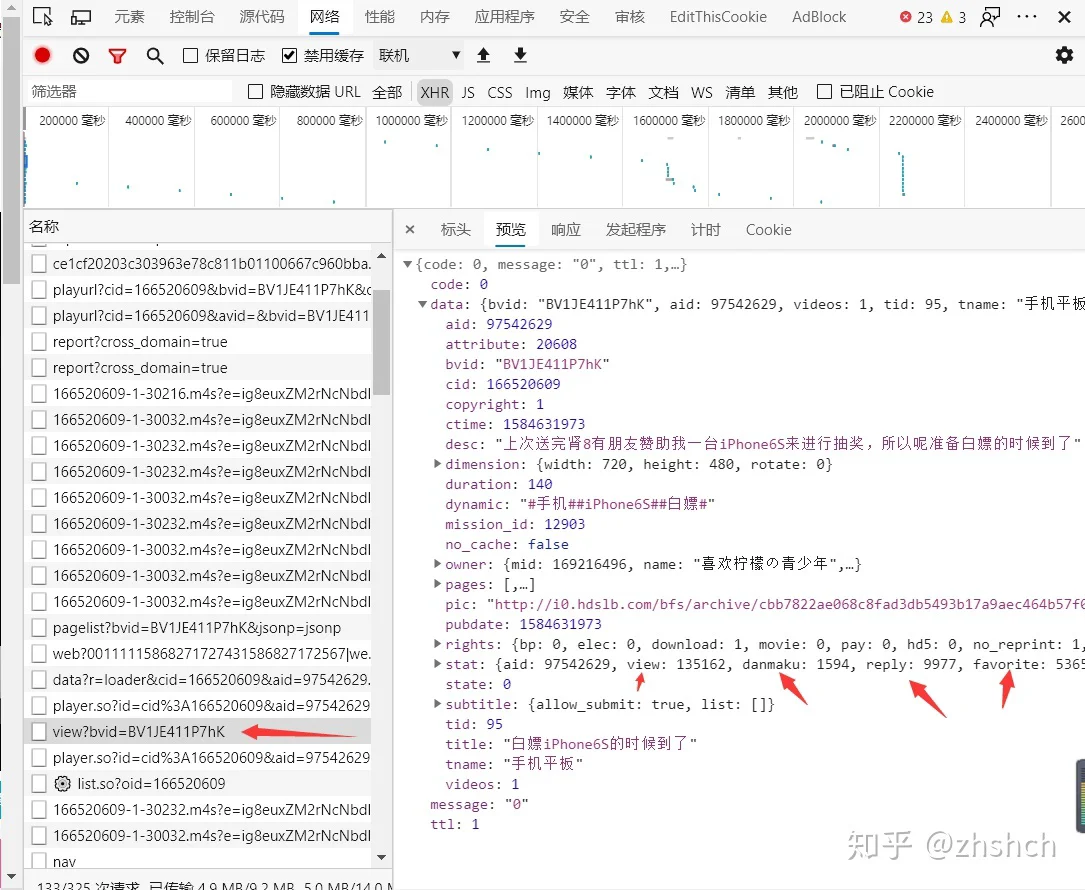Image resolution: width=1085 pixels, height=890 pixels.
Task: Click the gear icon beside list.so?oid=166520609
Action: coord(62,783)
